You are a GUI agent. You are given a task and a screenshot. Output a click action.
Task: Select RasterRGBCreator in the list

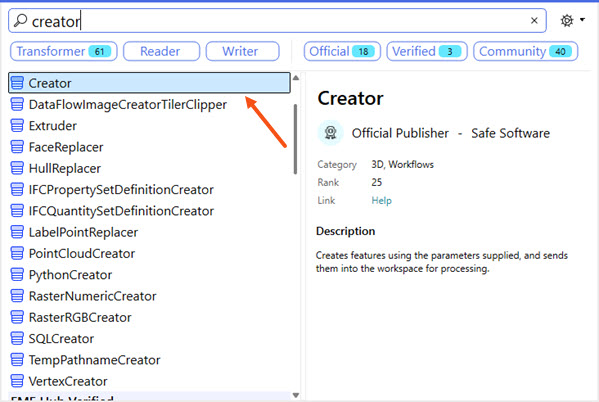pyautogui.click(x=149, y=318)
